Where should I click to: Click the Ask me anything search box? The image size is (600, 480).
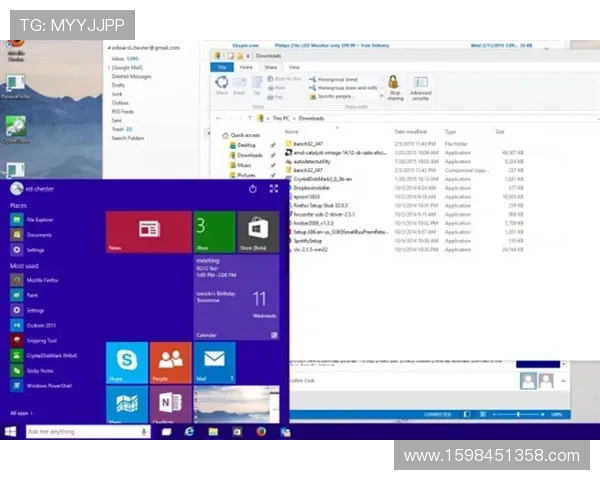[x=80, y=431]
